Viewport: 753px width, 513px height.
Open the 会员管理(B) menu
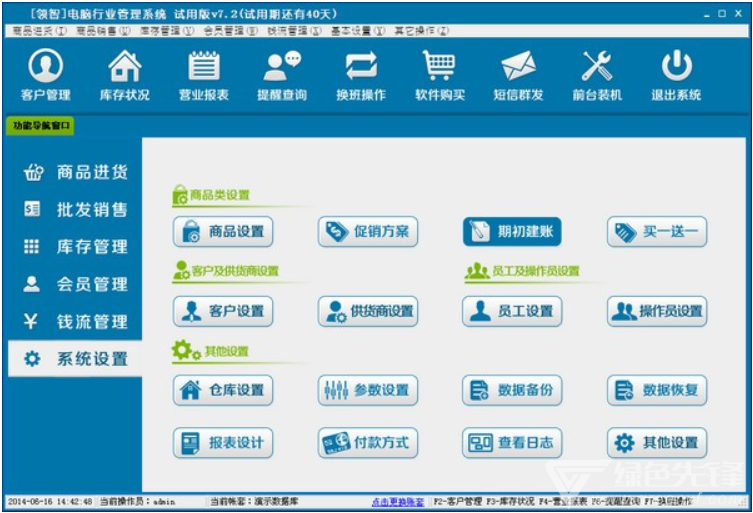[x=231, y=31]
